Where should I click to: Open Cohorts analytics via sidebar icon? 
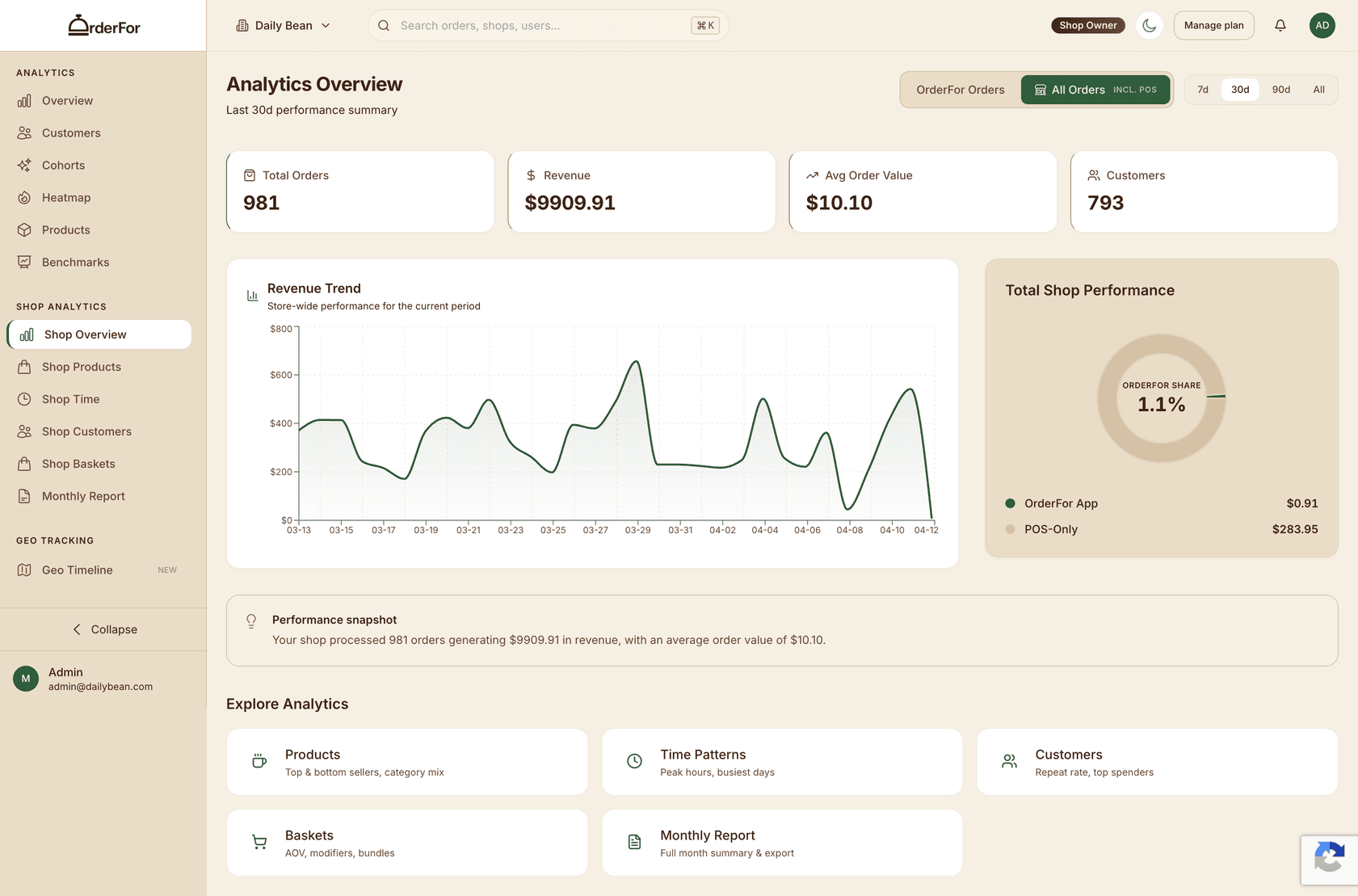point(25,165)
